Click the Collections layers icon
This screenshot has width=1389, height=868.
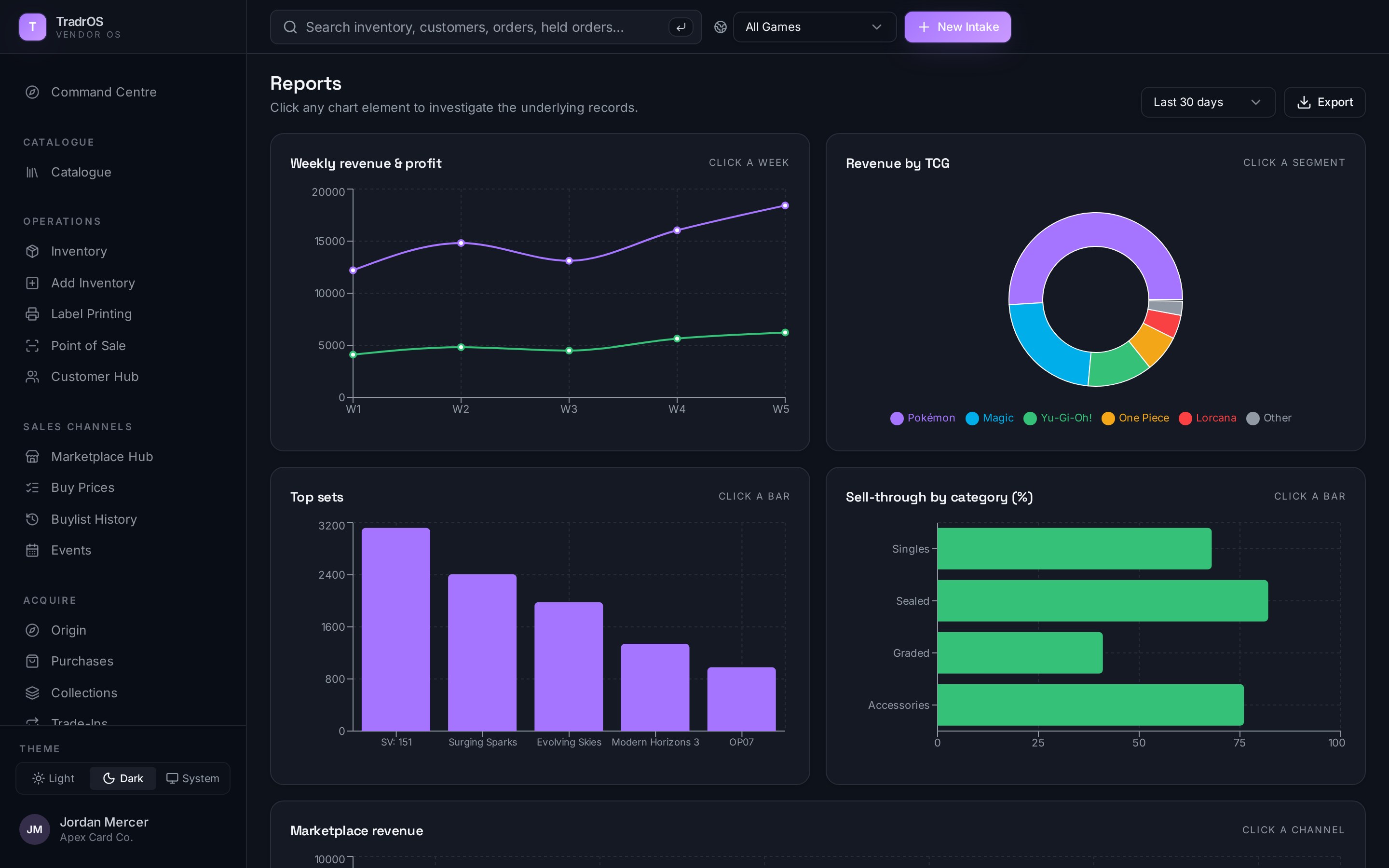click(x=32, y=693)
